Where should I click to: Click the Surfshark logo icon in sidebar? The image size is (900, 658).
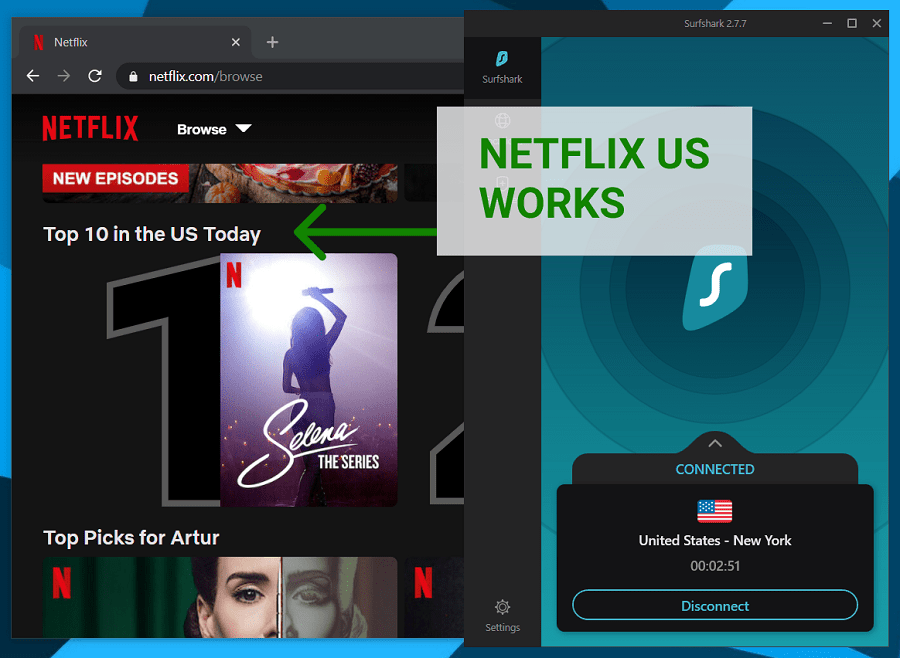click(x=502, y=59)
